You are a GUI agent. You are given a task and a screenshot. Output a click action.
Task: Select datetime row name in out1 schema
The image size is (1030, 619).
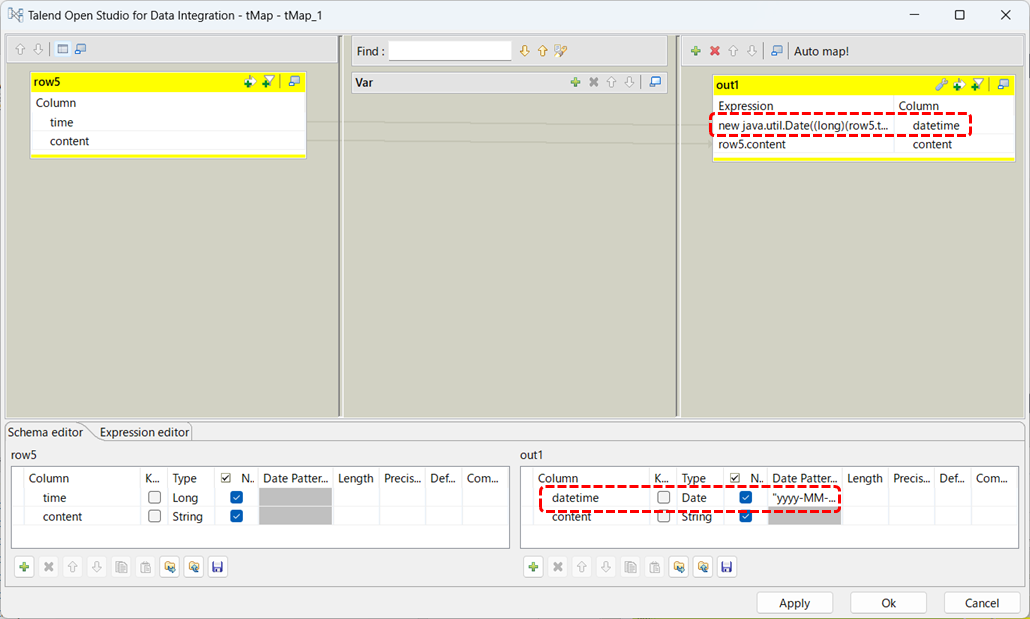click(x=575, y=498)
